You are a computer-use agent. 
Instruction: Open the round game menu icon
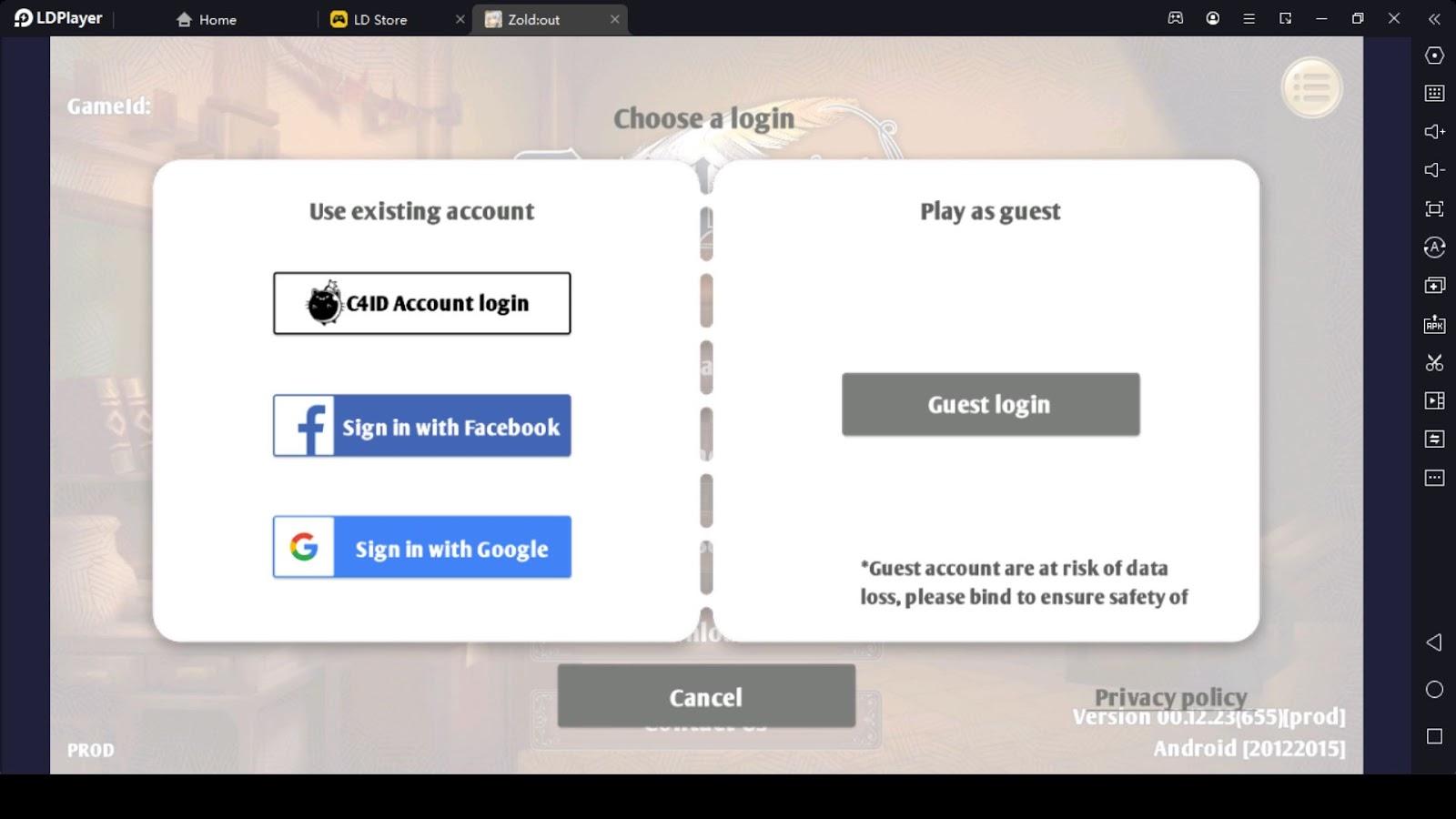tap(1311, 88)
